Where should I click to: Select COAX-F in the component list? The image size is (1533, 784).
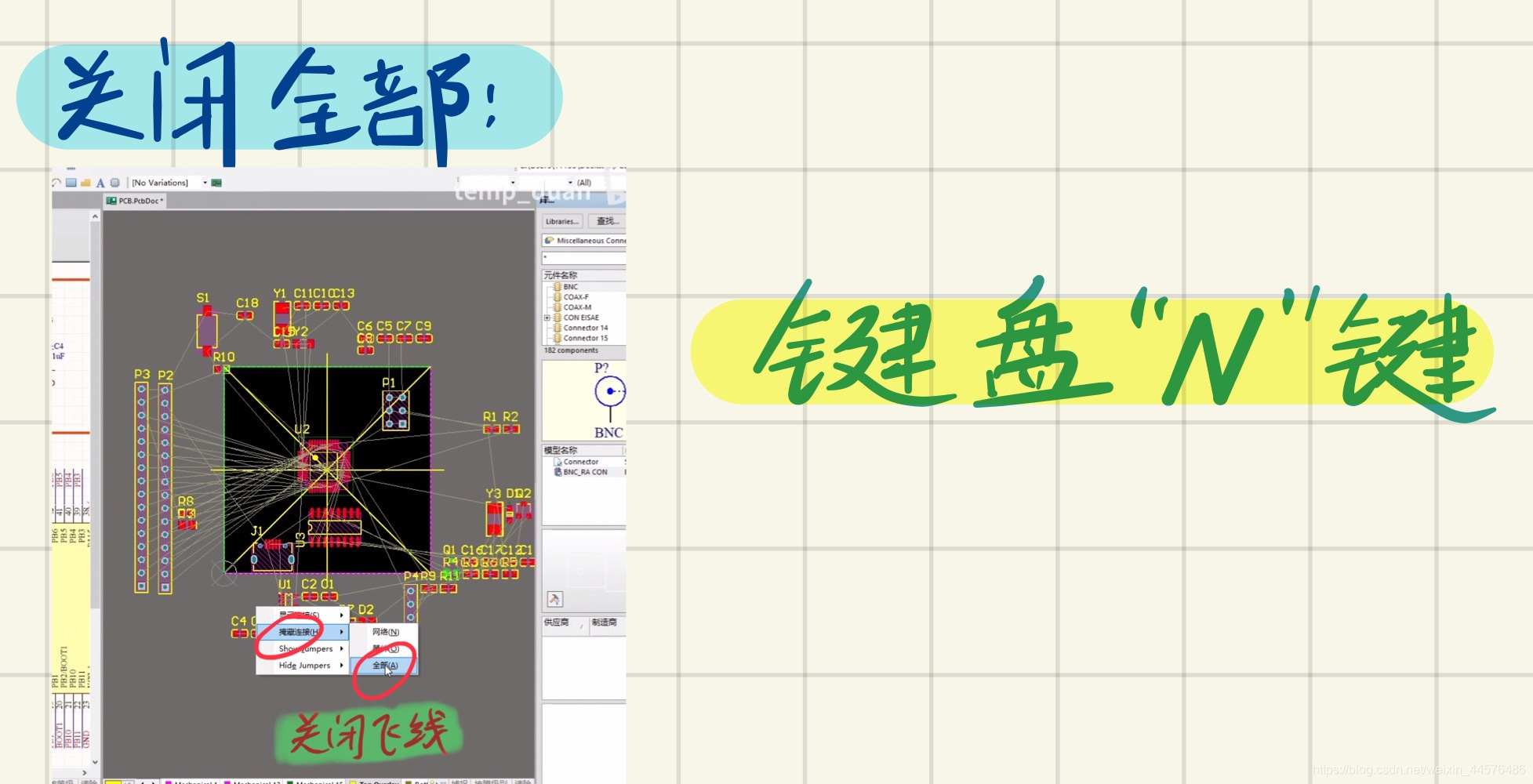(576, 297)
